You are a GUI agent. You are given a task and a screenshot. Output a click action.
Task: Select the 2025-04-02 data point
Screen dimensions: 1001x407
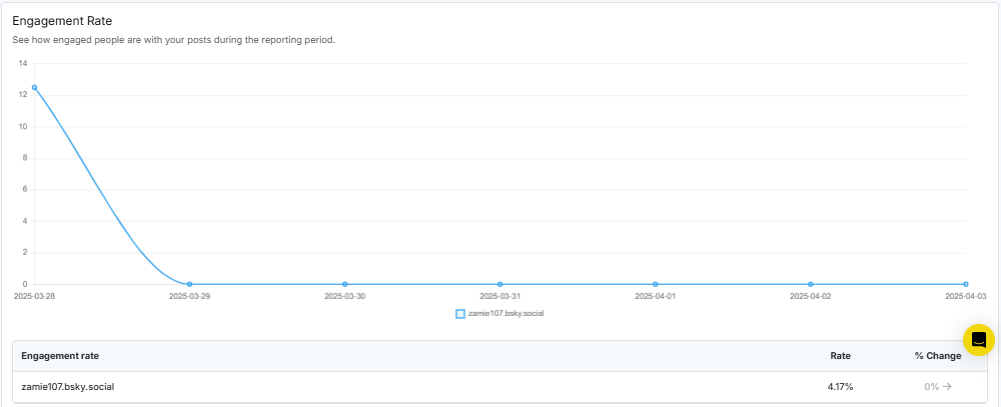(x=810, y=284)
